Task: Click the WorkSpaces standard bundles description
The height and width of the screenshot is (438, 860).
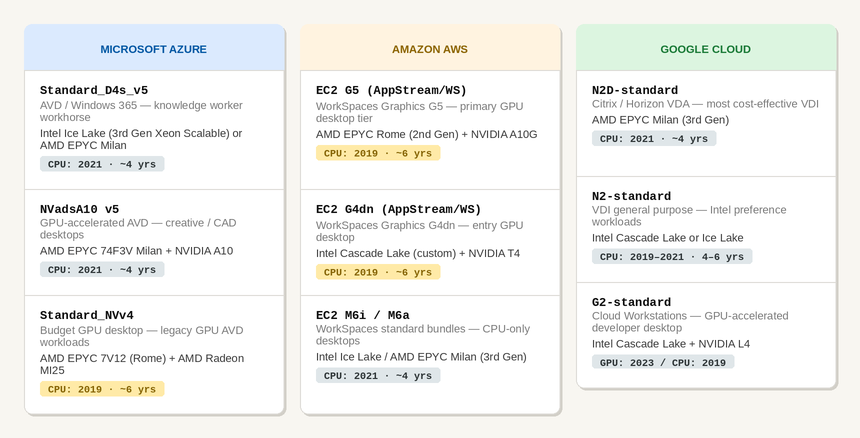Action: pos(423,334)
